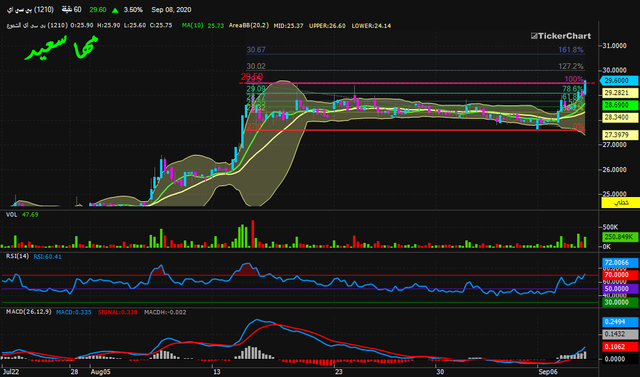This screenshot has height=377, width=640.
Task: Click the MACDH:-0.002 value
Action: click(165, 312)
